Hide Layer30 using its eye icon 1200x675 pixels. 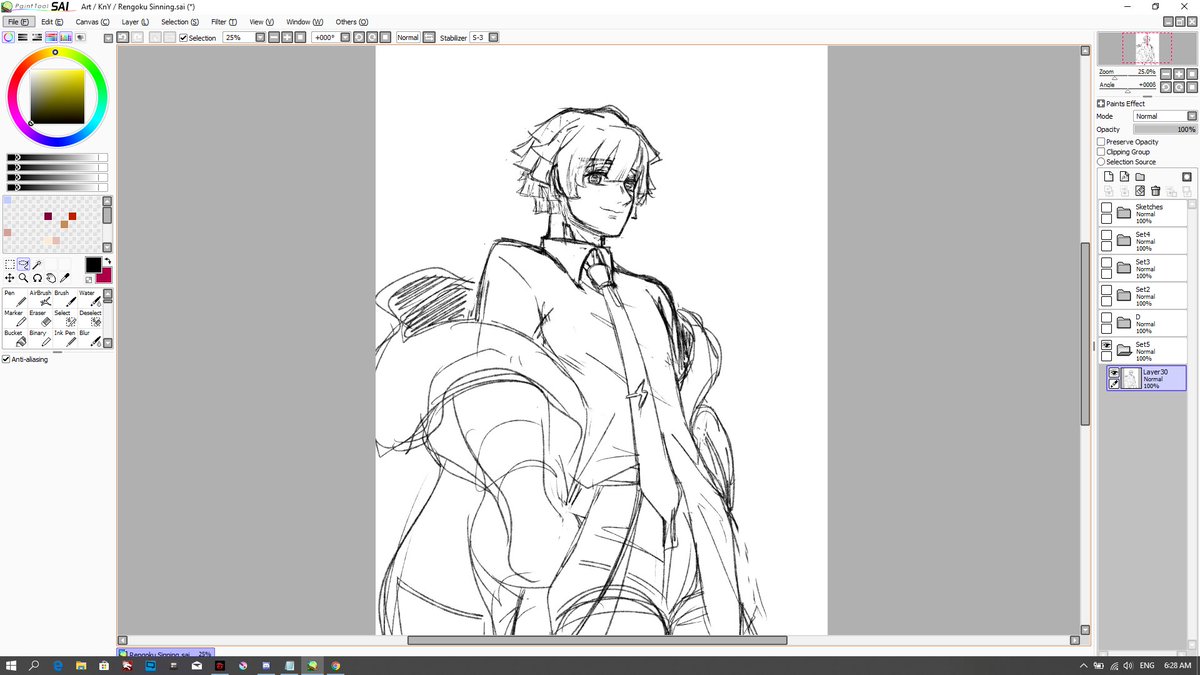(1114, 372)
